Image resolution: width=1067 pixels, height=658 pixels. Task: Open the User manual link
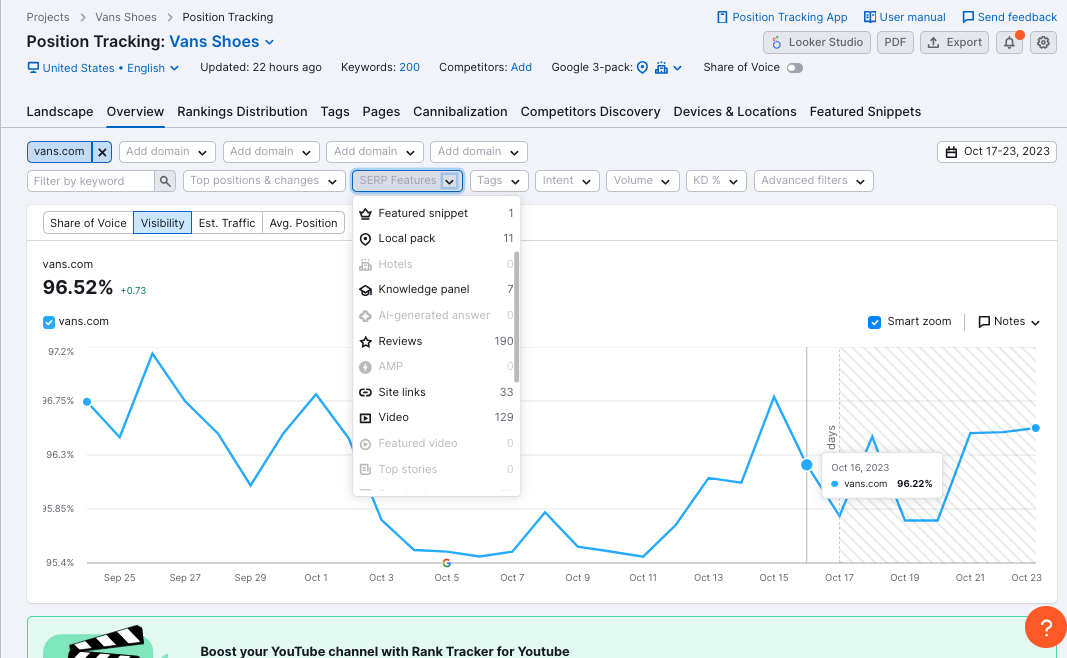click(904, 17)
